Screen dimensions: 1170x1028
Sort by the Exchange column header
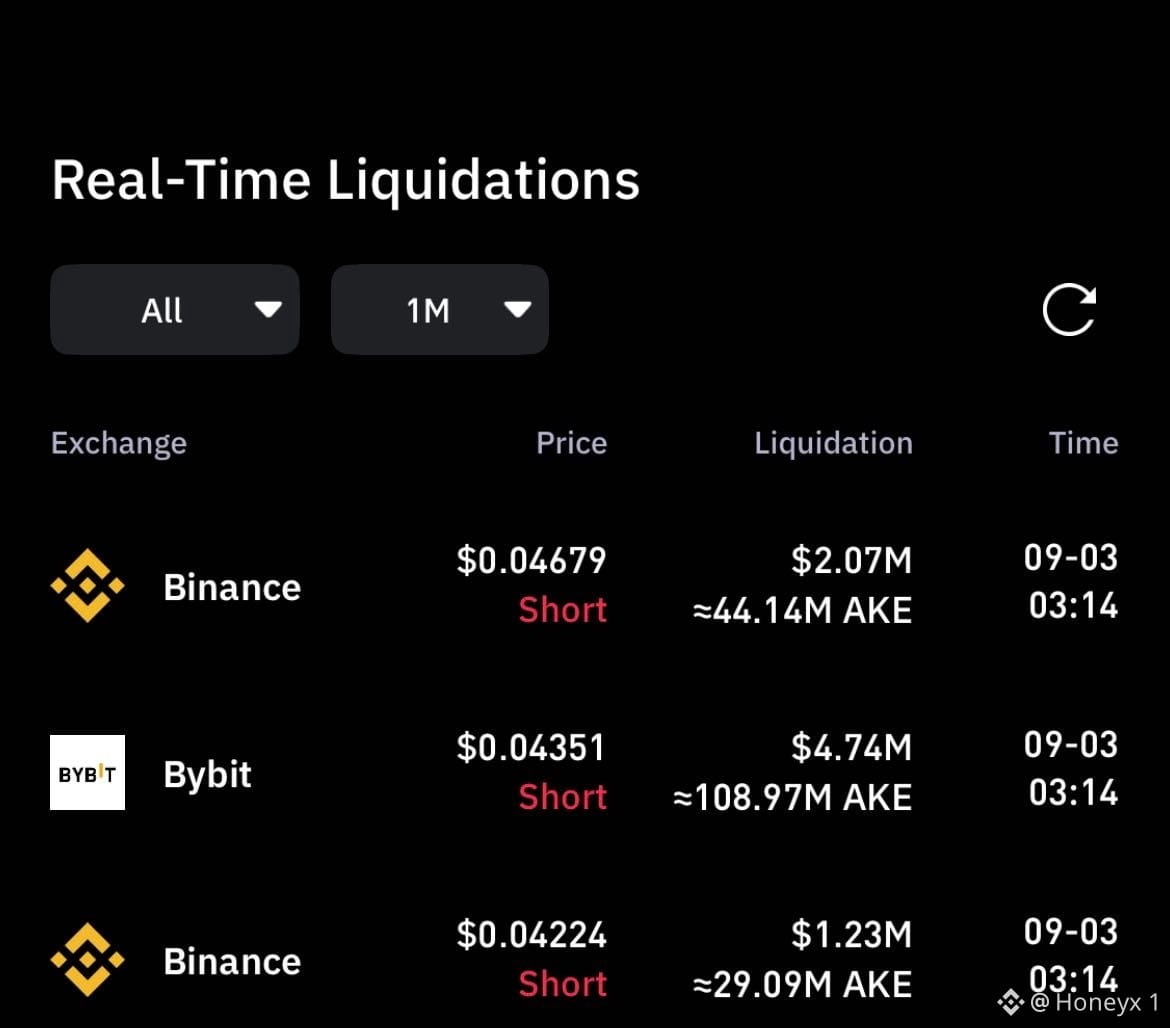click(x=119, y=443)
